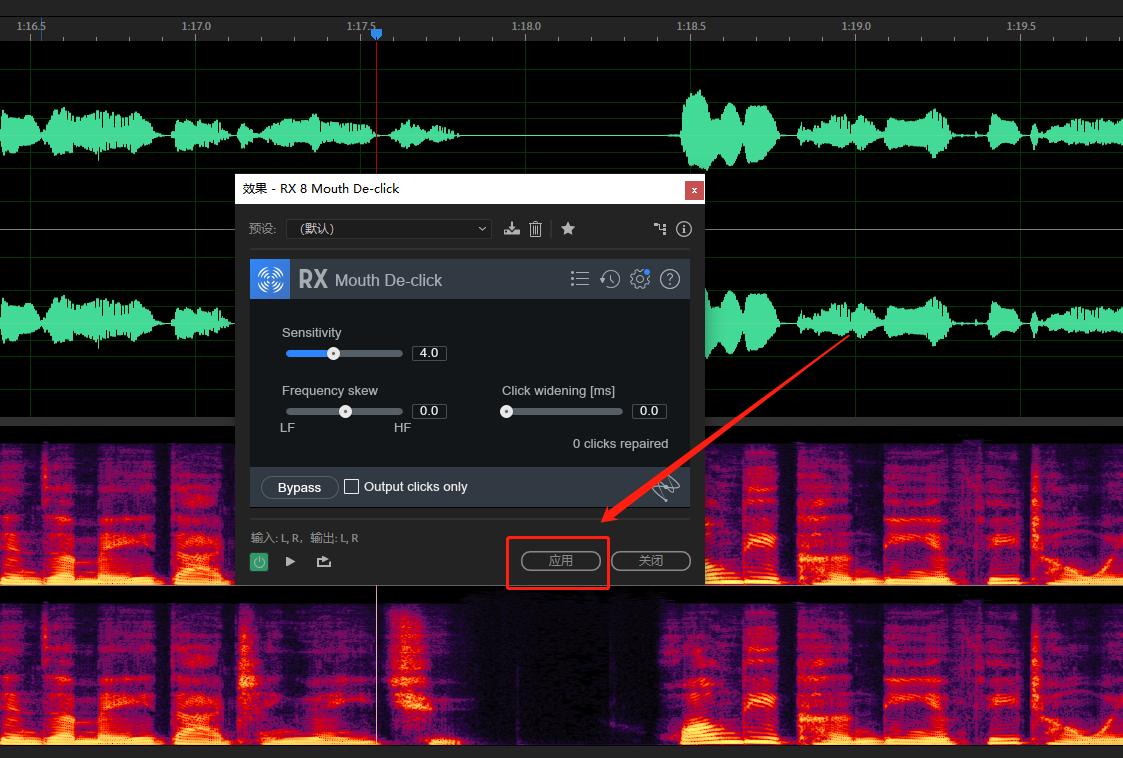
Task: Click the 应用 apply button
Action: (x=560, y=561)
